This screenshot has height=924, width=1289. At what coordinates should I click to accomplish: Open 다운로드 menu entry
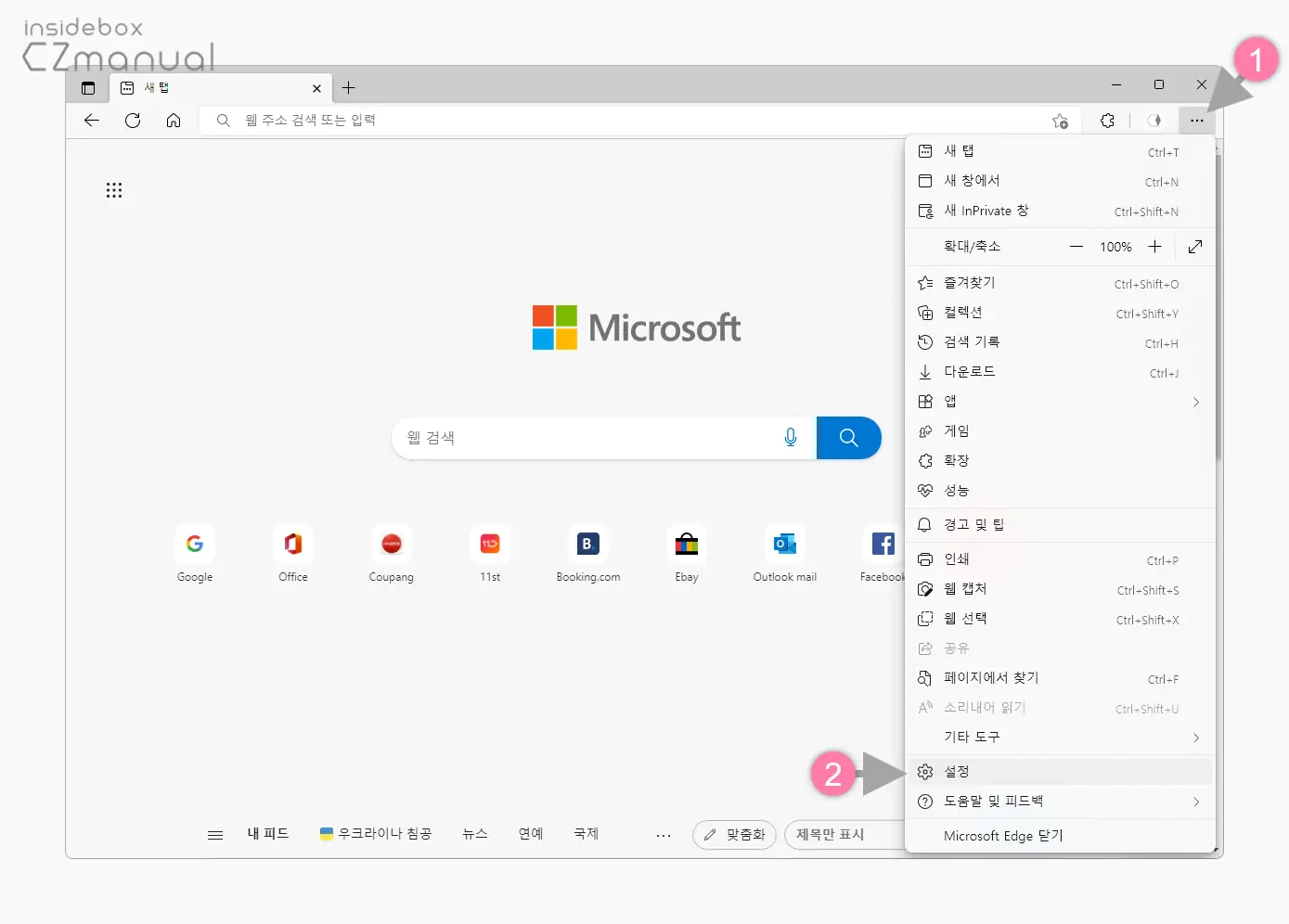tap(1060, 372)
